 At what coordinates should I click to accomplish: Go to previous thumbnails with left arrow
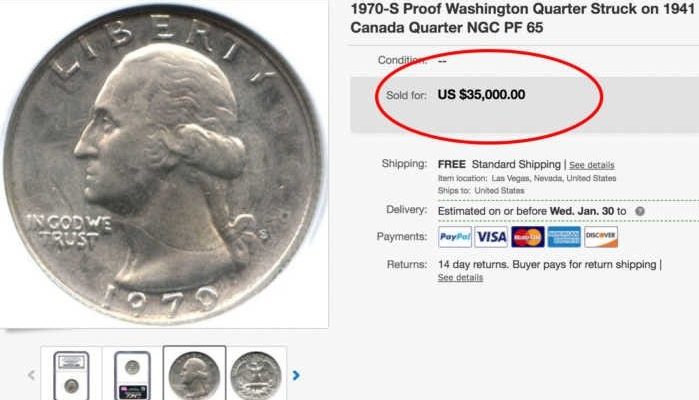(31, 375)
